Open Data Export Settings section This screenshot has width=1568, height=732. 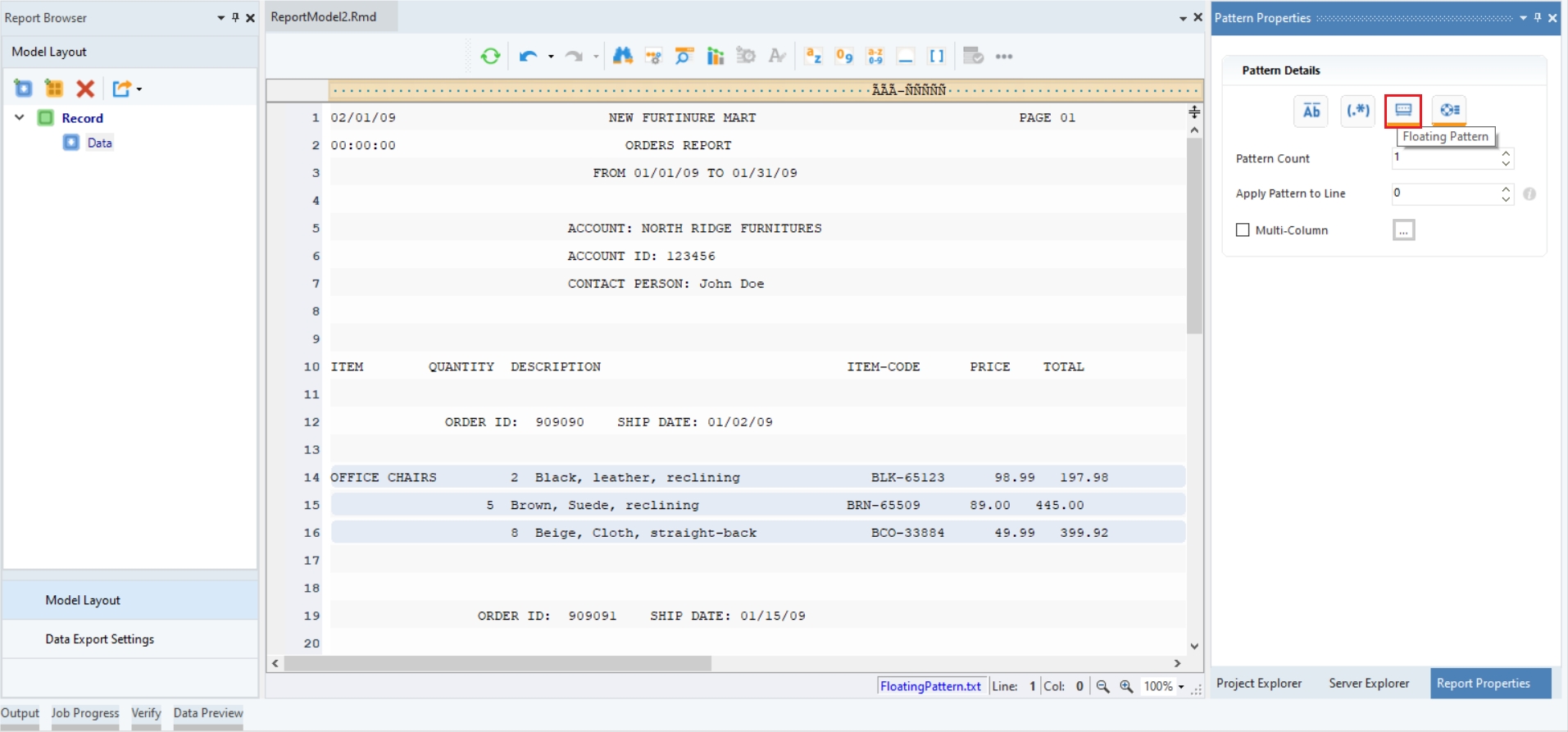pyautogui.click(x=99, y=639)
